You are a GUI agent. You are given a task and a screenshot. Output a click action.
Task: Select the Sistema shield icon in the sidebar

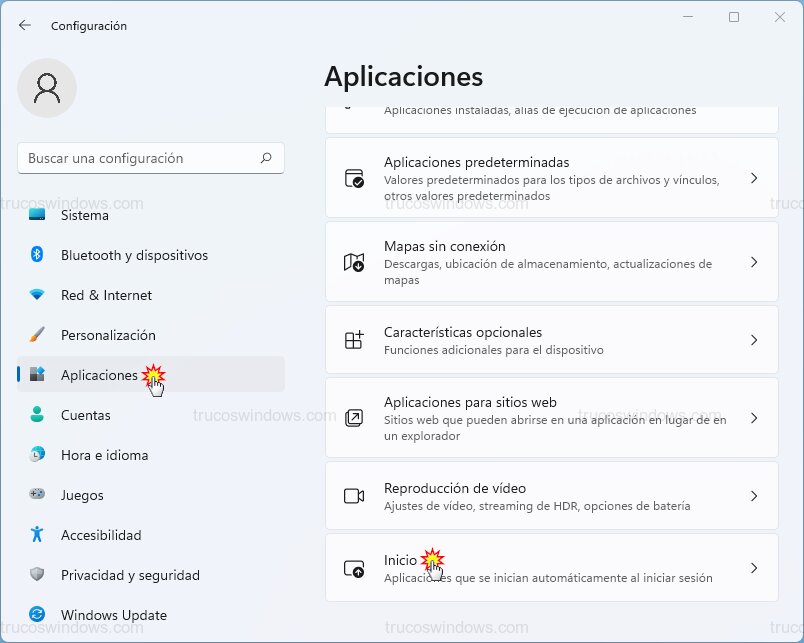point(34,215)
